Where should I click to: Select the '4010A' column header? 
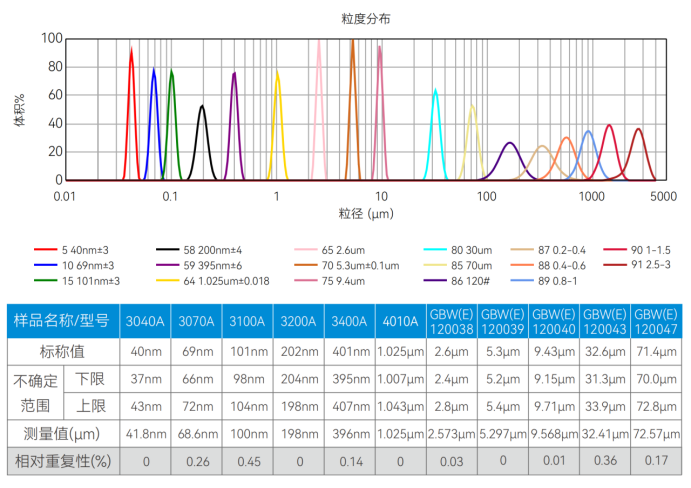[400, 322]
